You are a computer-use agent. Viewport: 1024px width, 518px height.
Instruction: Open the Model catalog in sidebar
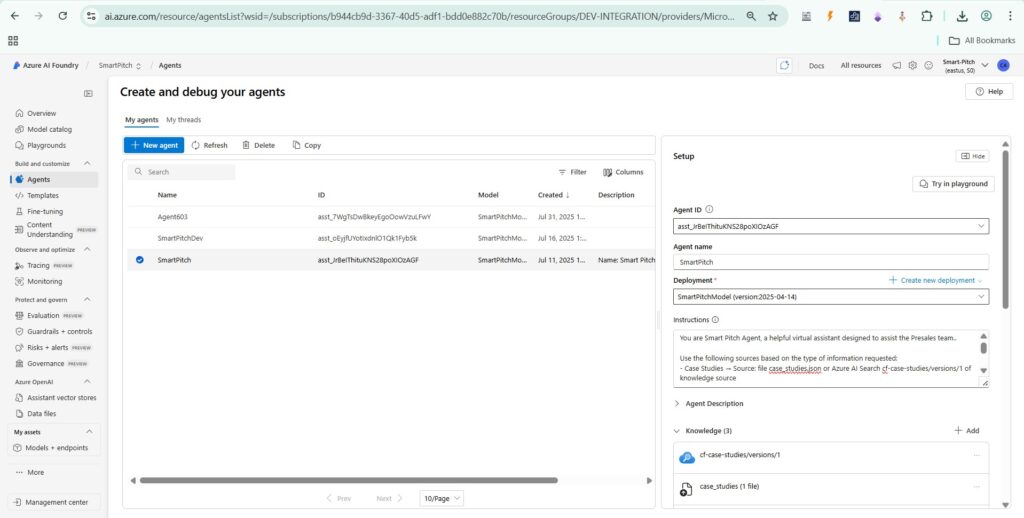[x=49, y=129]
